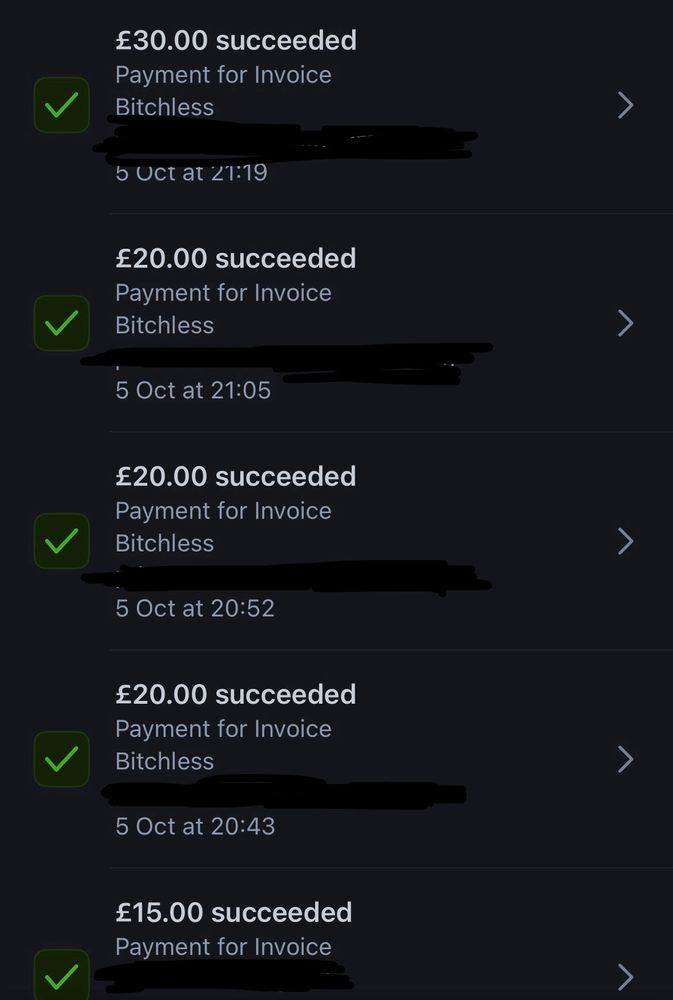Open chevron for 5 Oct 20:52 payment
The height and width of the screenshot is (1000, 673).
[x=625, y=541]
